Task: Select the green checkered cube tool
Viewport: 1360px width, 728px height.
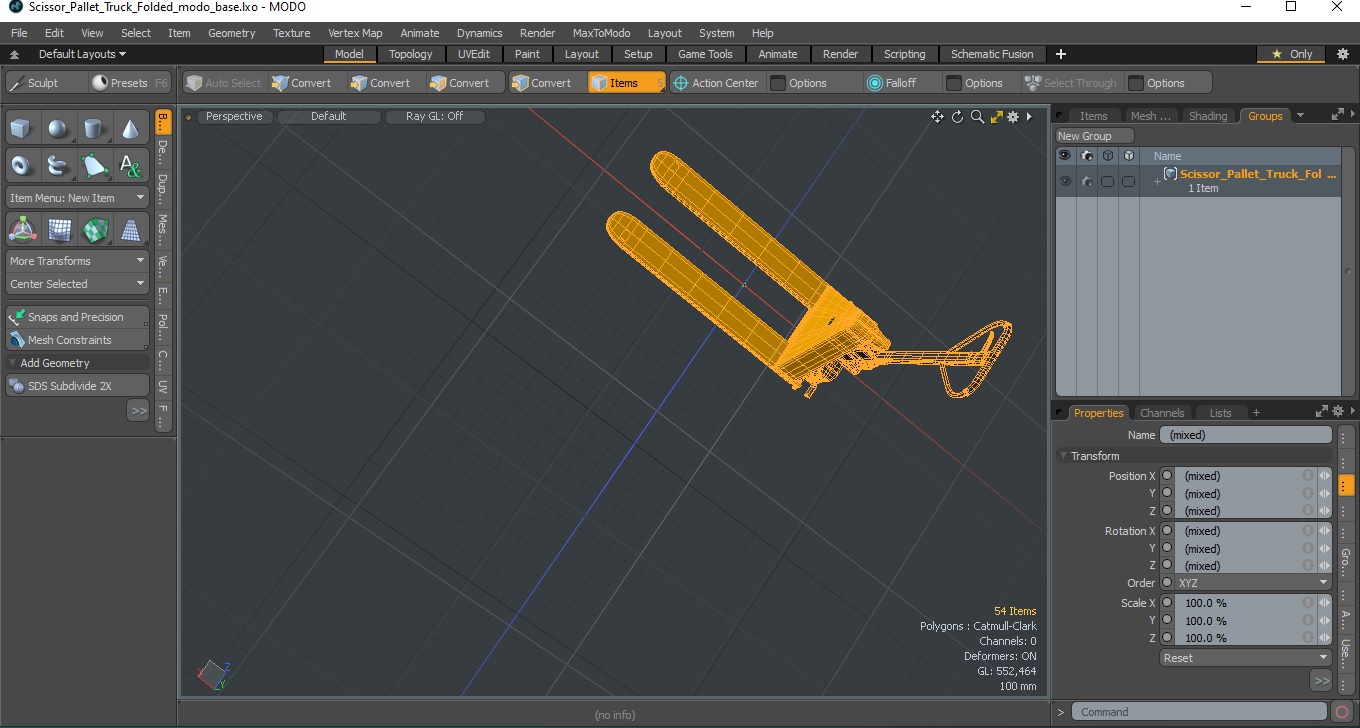Action: [94, 230]
